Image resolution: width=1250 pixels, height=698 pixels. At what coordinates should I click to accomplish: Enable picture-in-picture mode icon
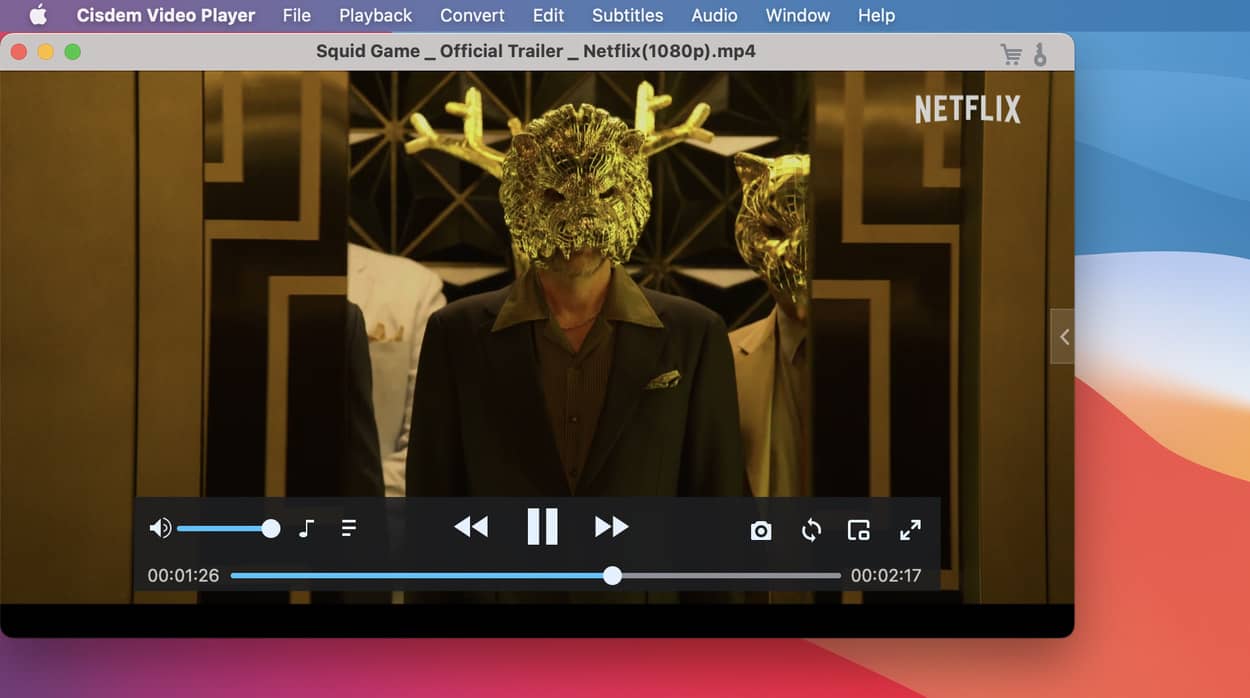[x=858, y=530]
